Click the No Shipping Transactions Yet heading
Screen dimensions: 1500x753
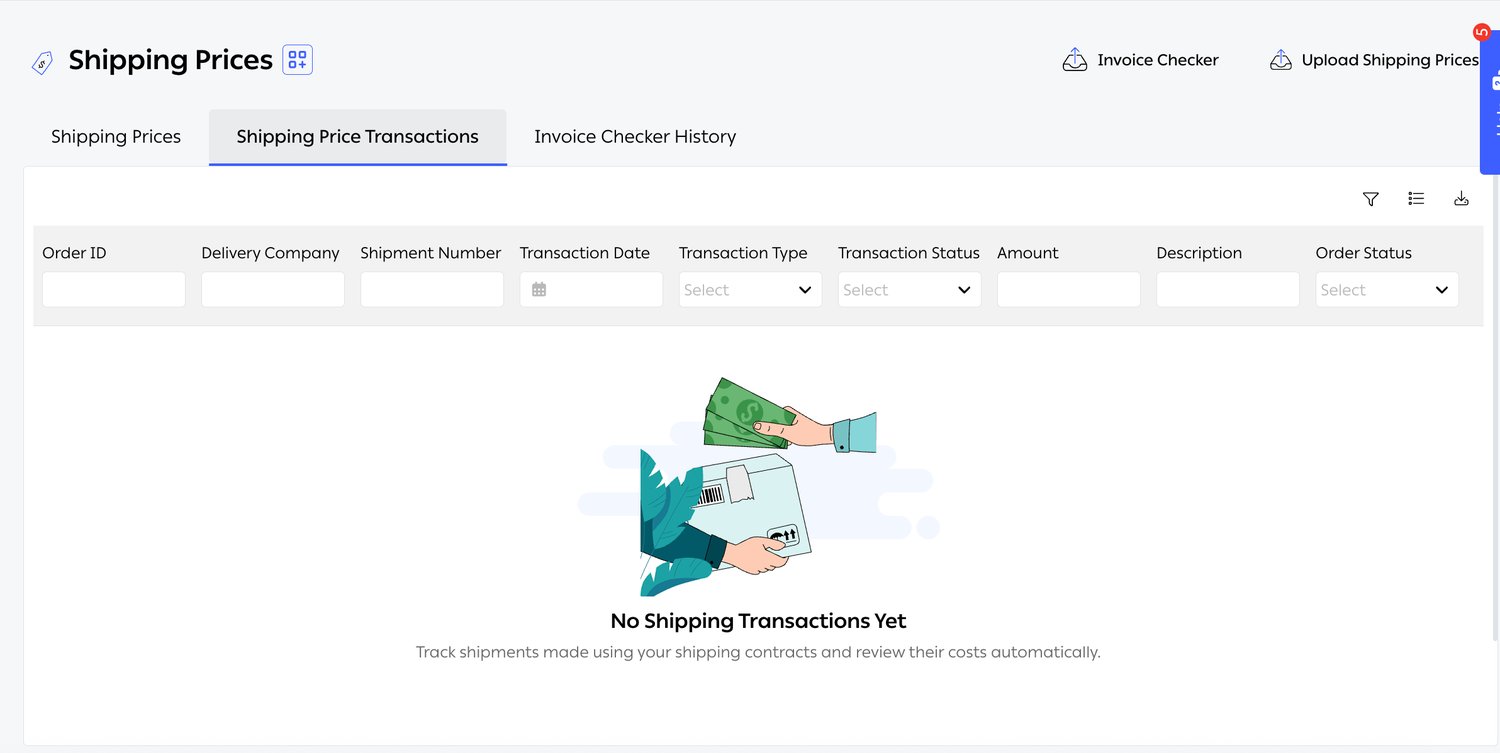pos(758,621)
